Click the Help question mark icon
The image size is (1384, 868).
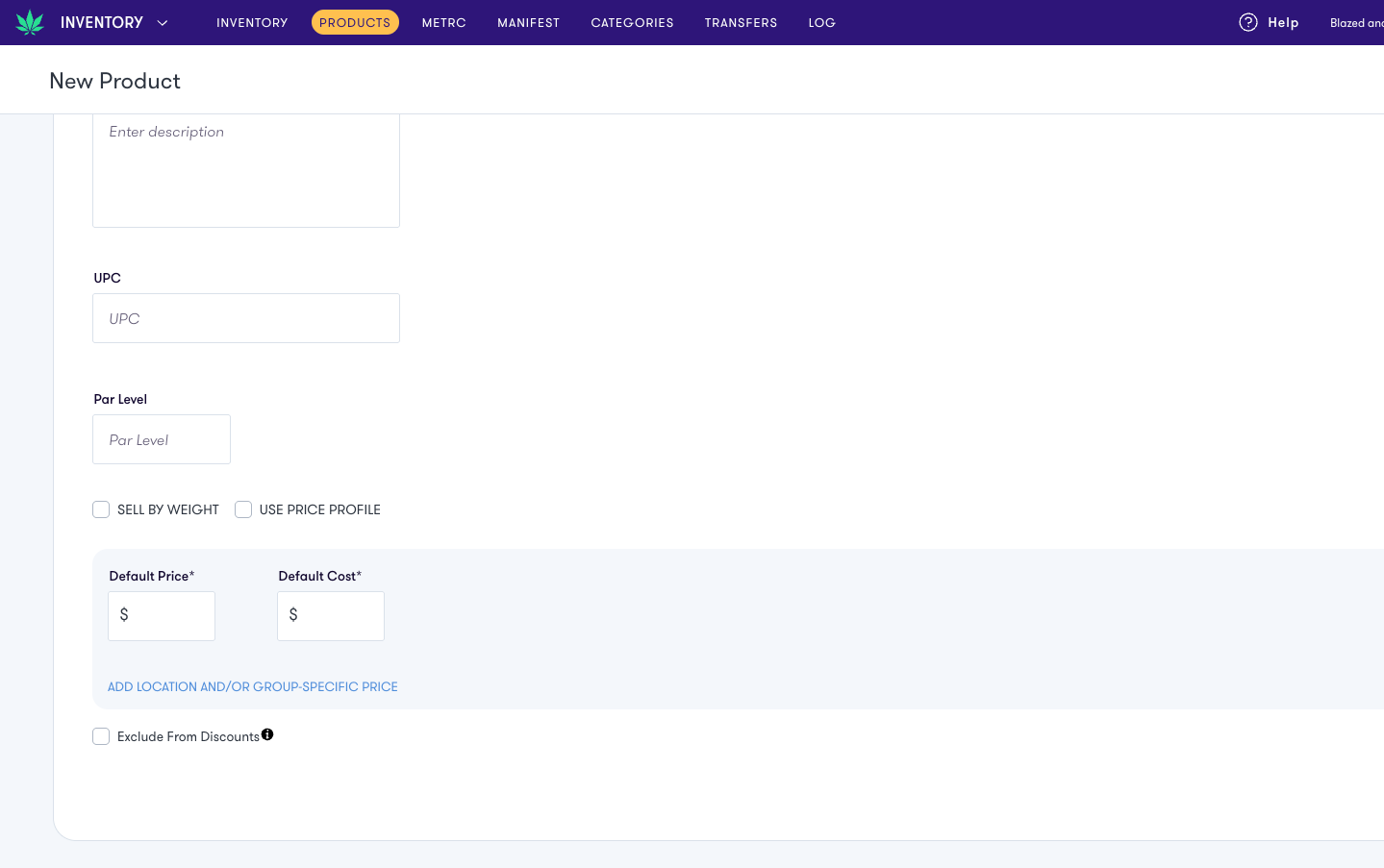pyautogui.click(x=1247, y=22)
